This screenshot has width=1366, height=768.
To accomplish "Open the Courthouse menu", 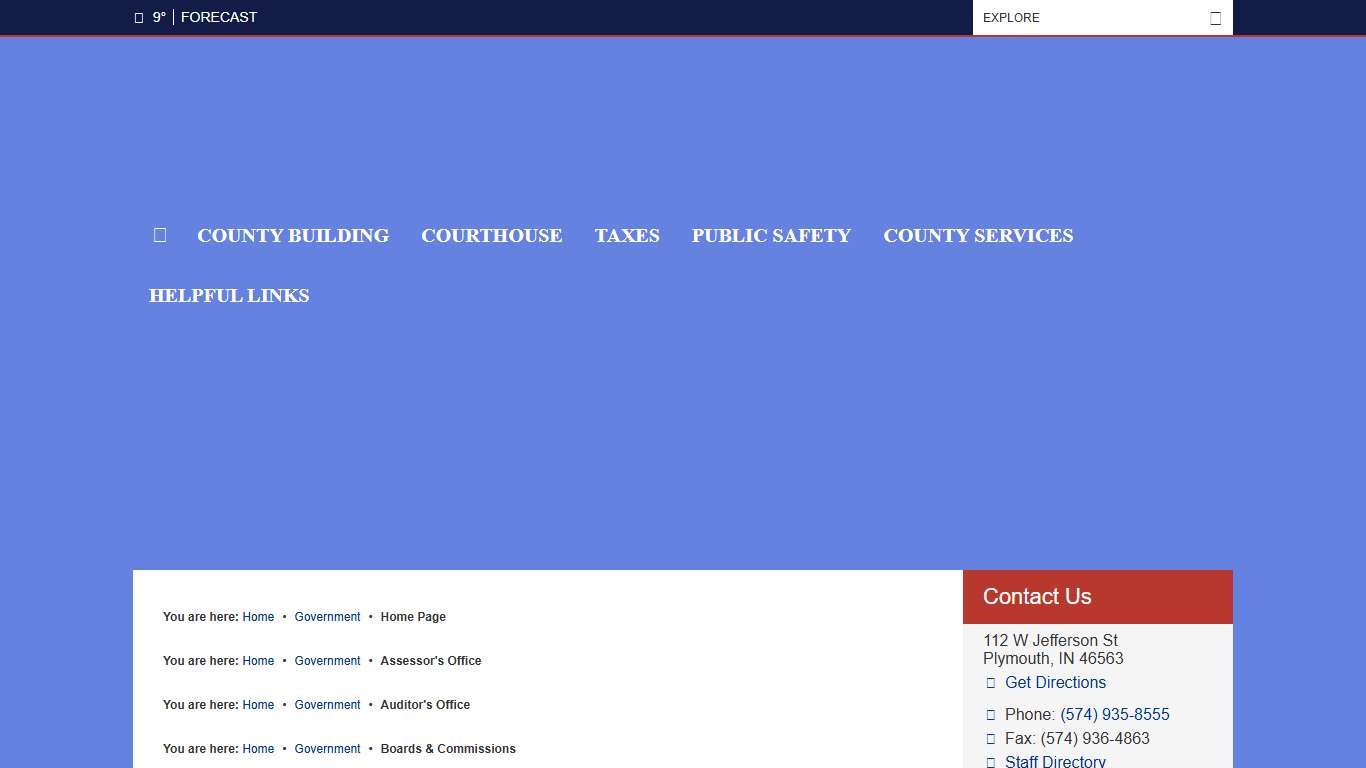I will (491, 236).
